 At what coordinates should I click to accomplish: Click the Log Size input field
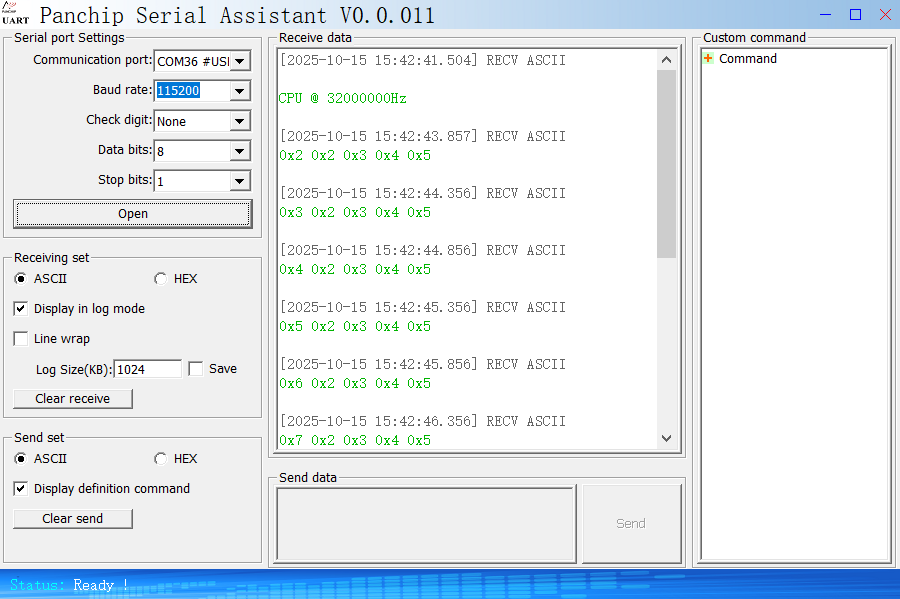(x=147, y=369)
